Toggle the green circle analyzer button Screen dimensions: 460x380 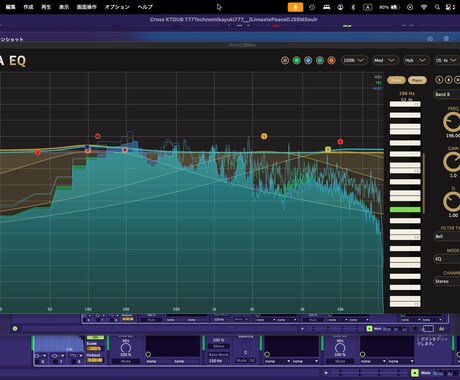point(296,60)
